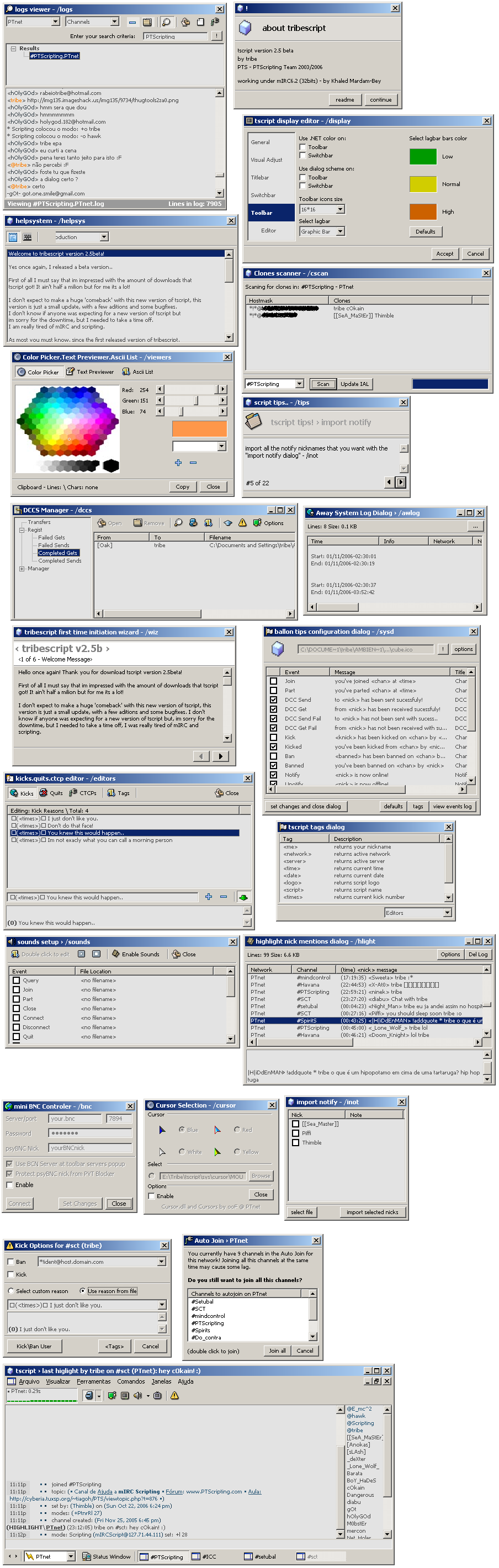
Task: Open the Channels dropdown in logs viewer
Action: click(114, 22)
